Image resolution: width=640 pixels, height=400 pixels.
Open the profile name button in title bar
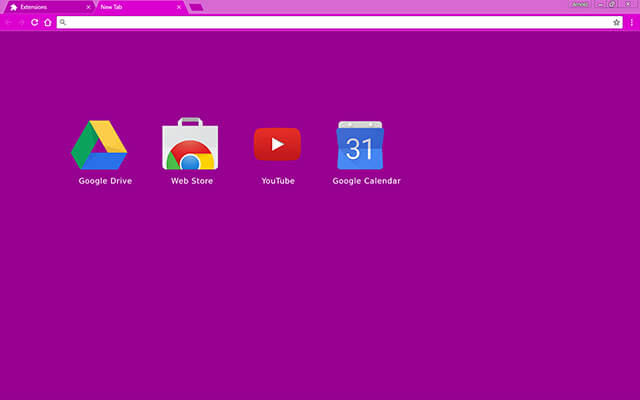coord(579,4)
